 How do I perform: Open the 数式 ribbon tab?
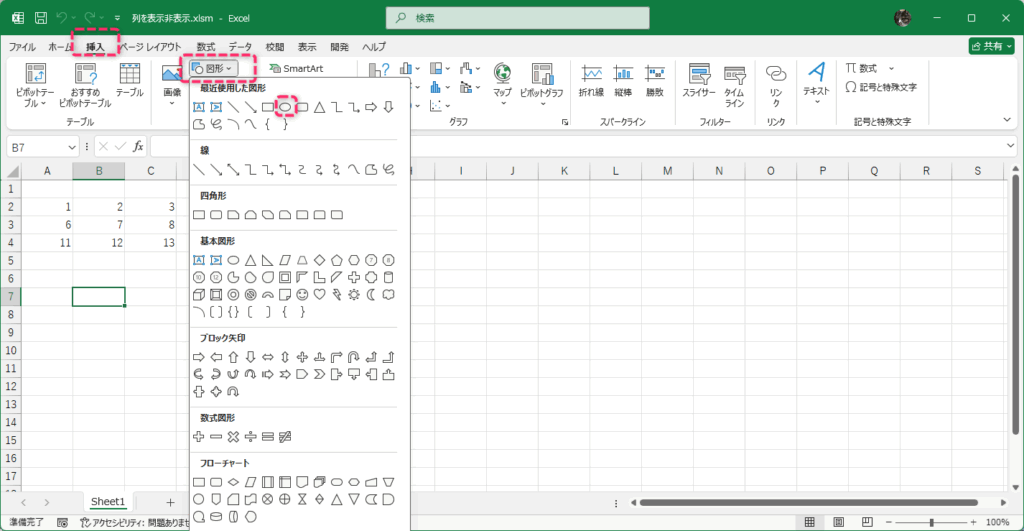[206, 47]
